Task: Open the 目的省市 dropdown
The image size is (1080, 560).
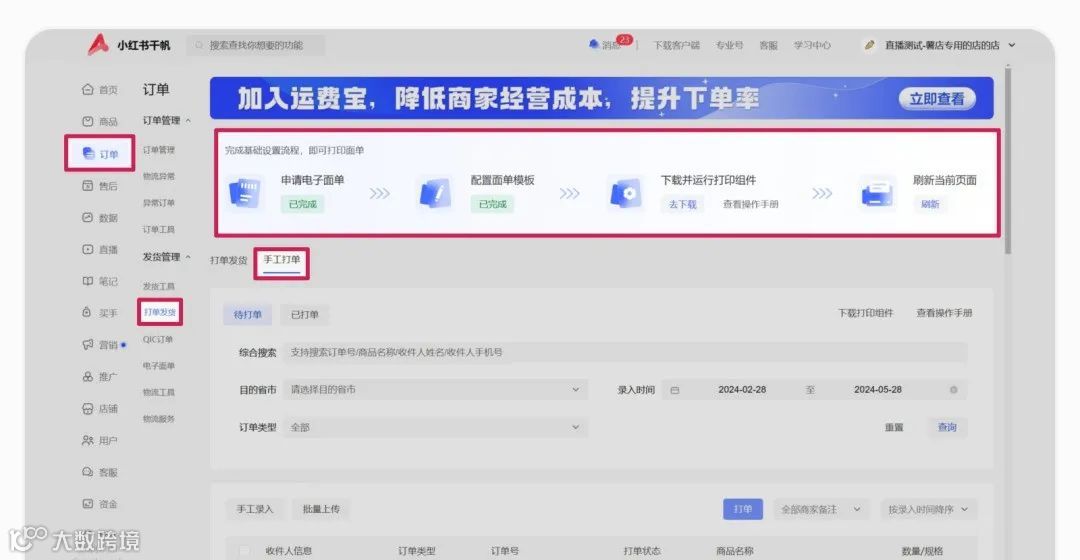Action: point(437,390)
